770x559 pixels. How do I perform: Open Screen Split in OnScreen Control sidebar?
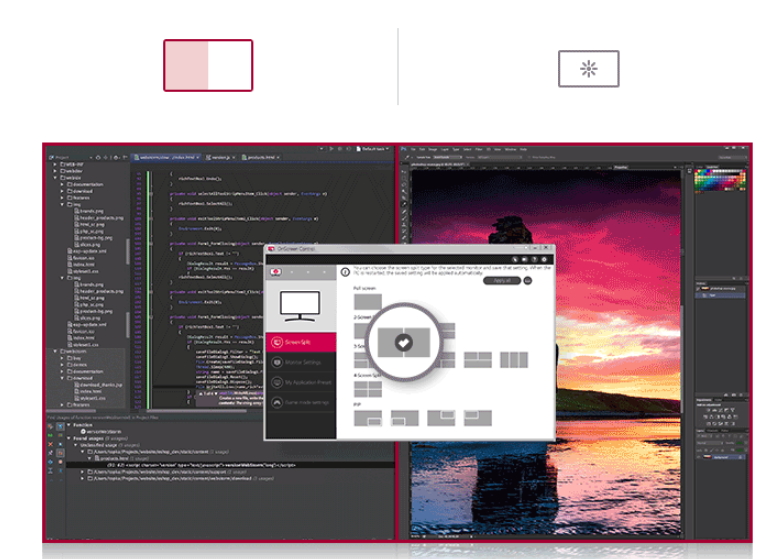click(x=301, y=342)
